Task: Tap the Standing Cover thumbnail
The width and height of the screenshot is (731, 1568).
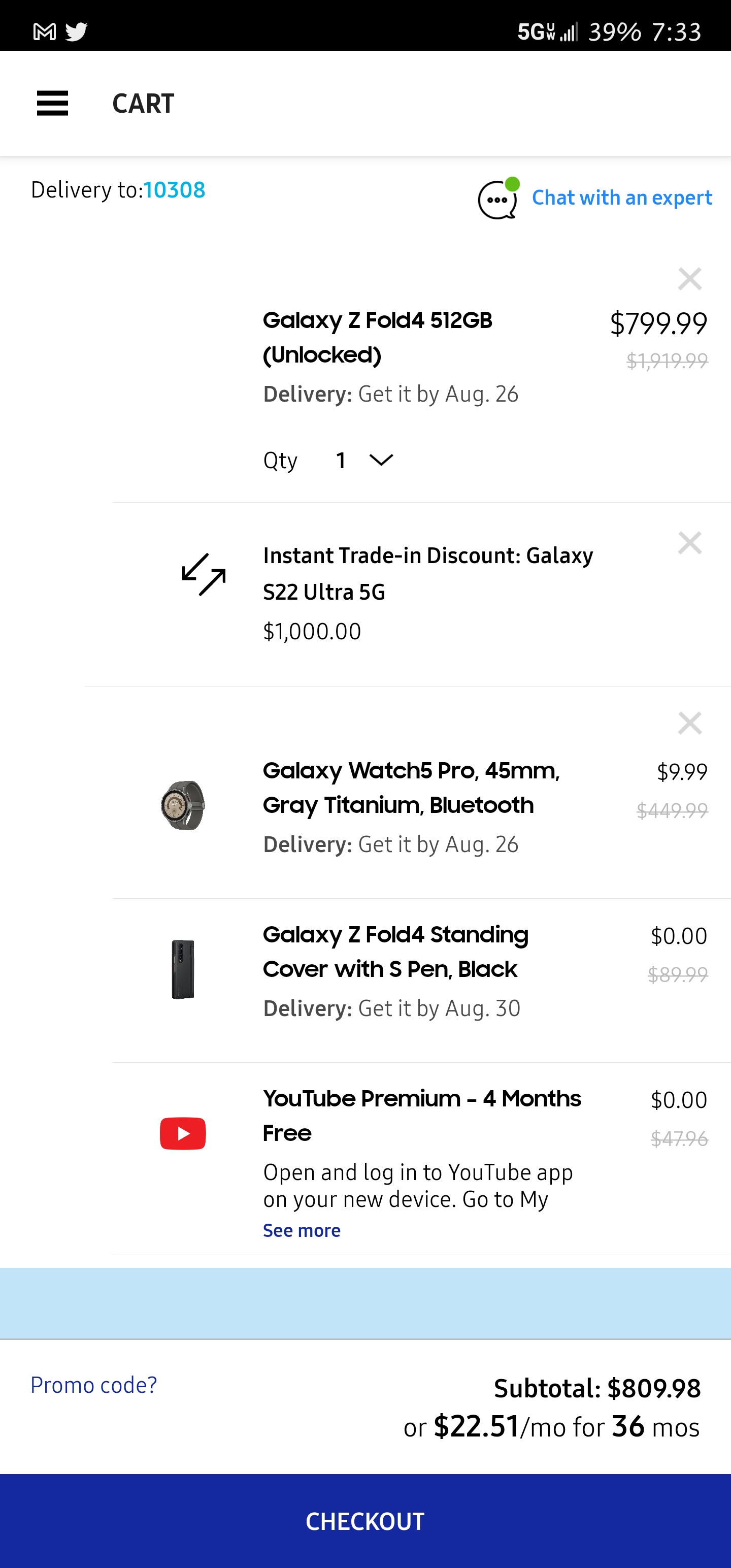Action: (183, 969)
